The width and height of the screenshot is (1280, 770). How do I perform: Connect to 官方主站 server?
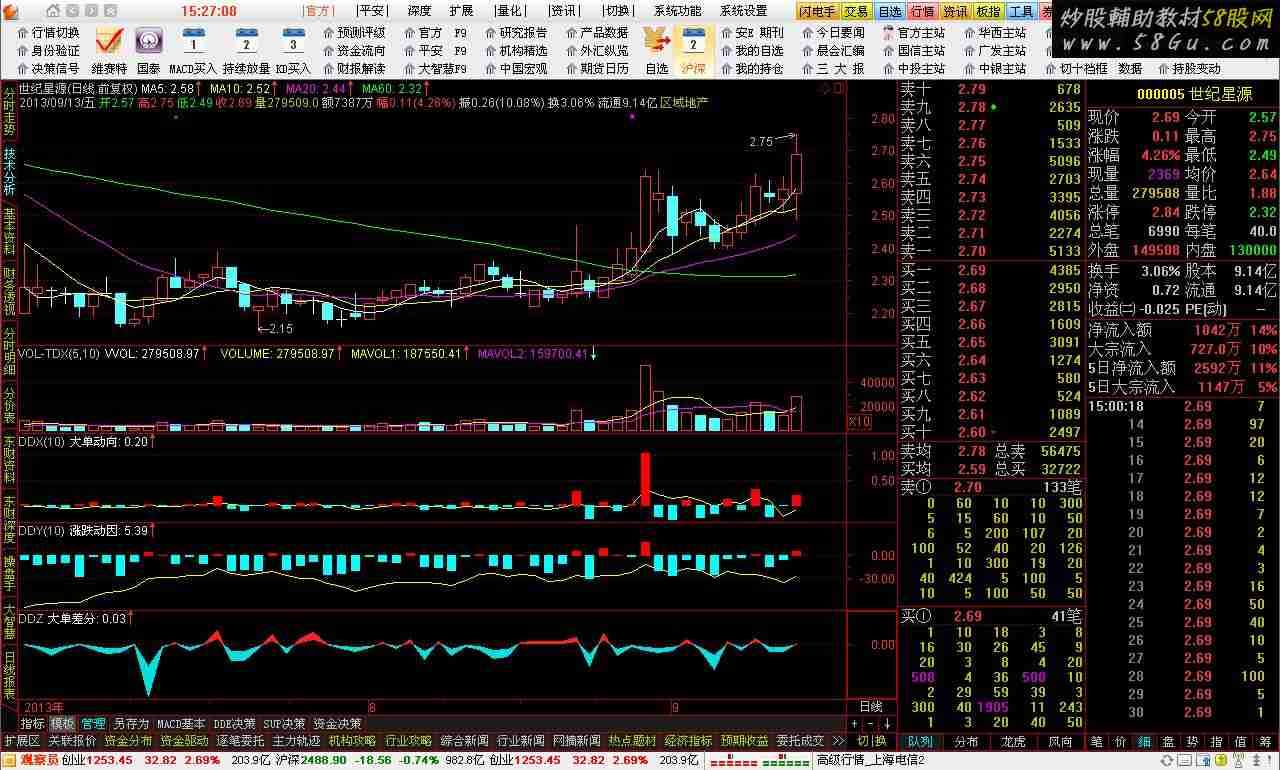(x=914, y=32)
